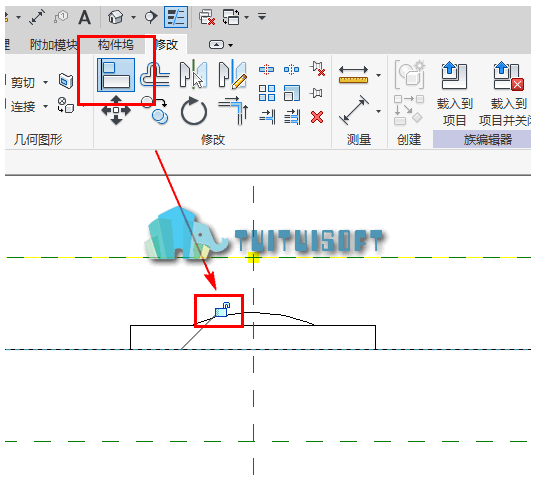538x483 pixels.
Task: Toggle the Thin Lines button
Action: tap(176, 17)
